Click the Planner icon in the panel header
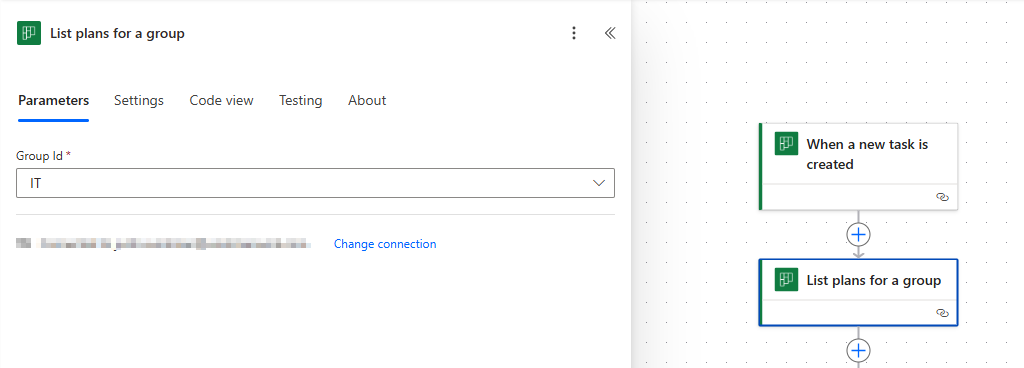 tap(29, 33)
